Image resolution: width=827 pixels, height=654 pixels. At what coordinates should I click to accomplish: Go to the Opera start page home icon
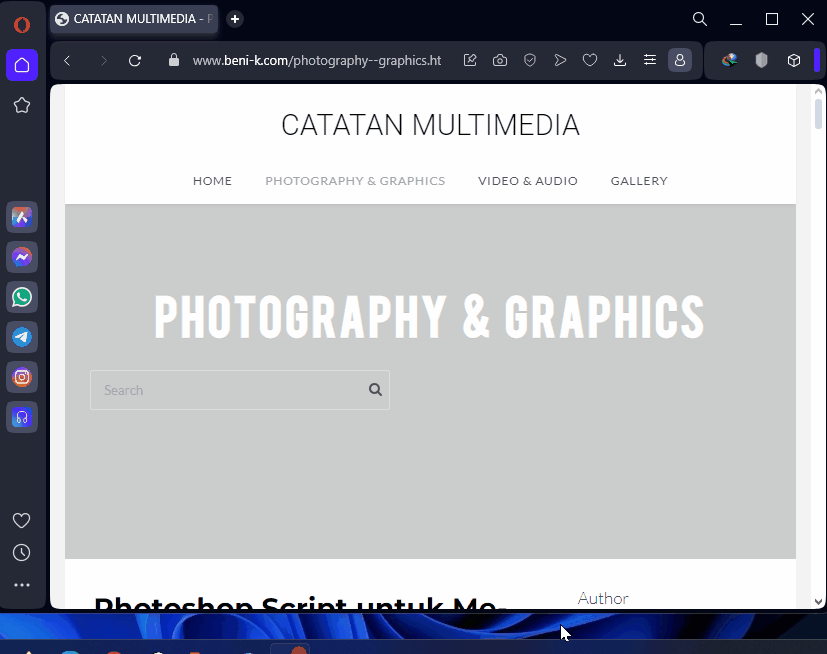pyautogui.click(x=22, y=65)
